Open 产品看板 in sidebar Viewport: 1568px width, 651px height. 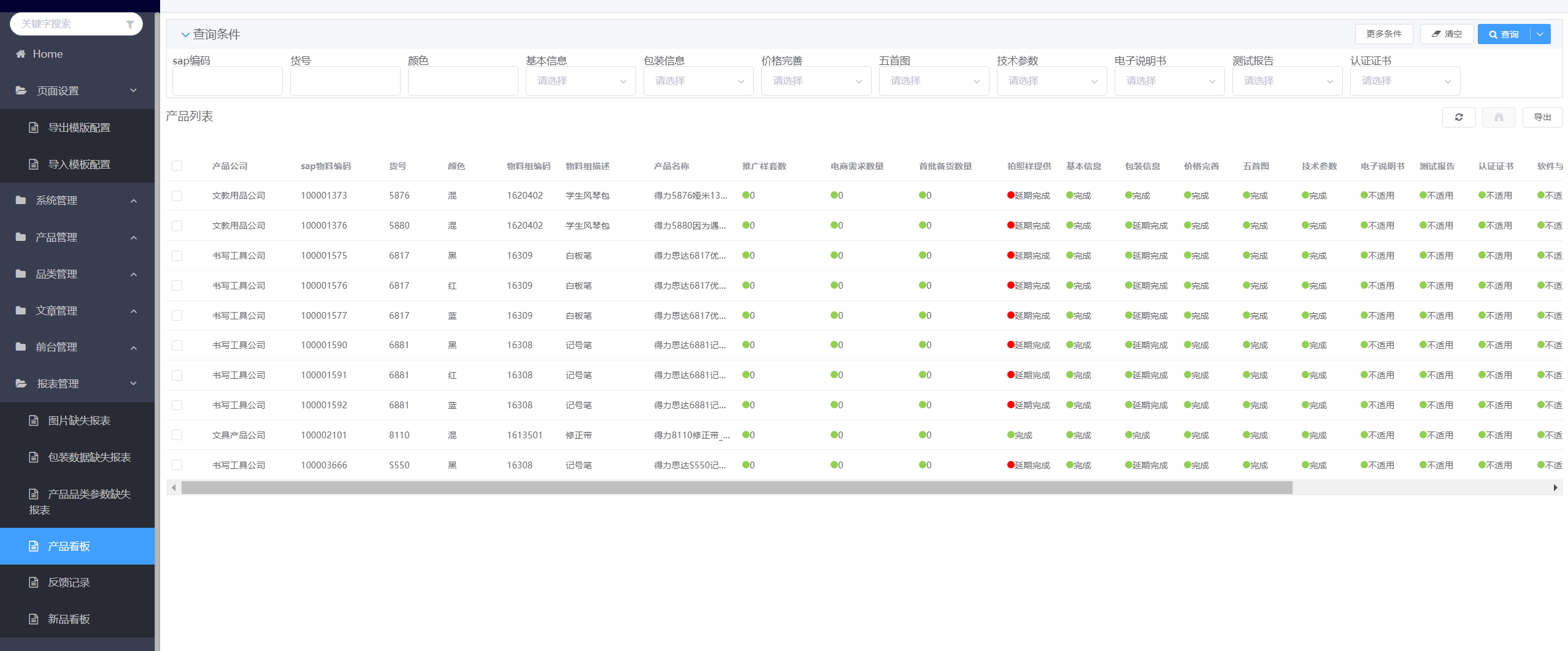point(77,546)
